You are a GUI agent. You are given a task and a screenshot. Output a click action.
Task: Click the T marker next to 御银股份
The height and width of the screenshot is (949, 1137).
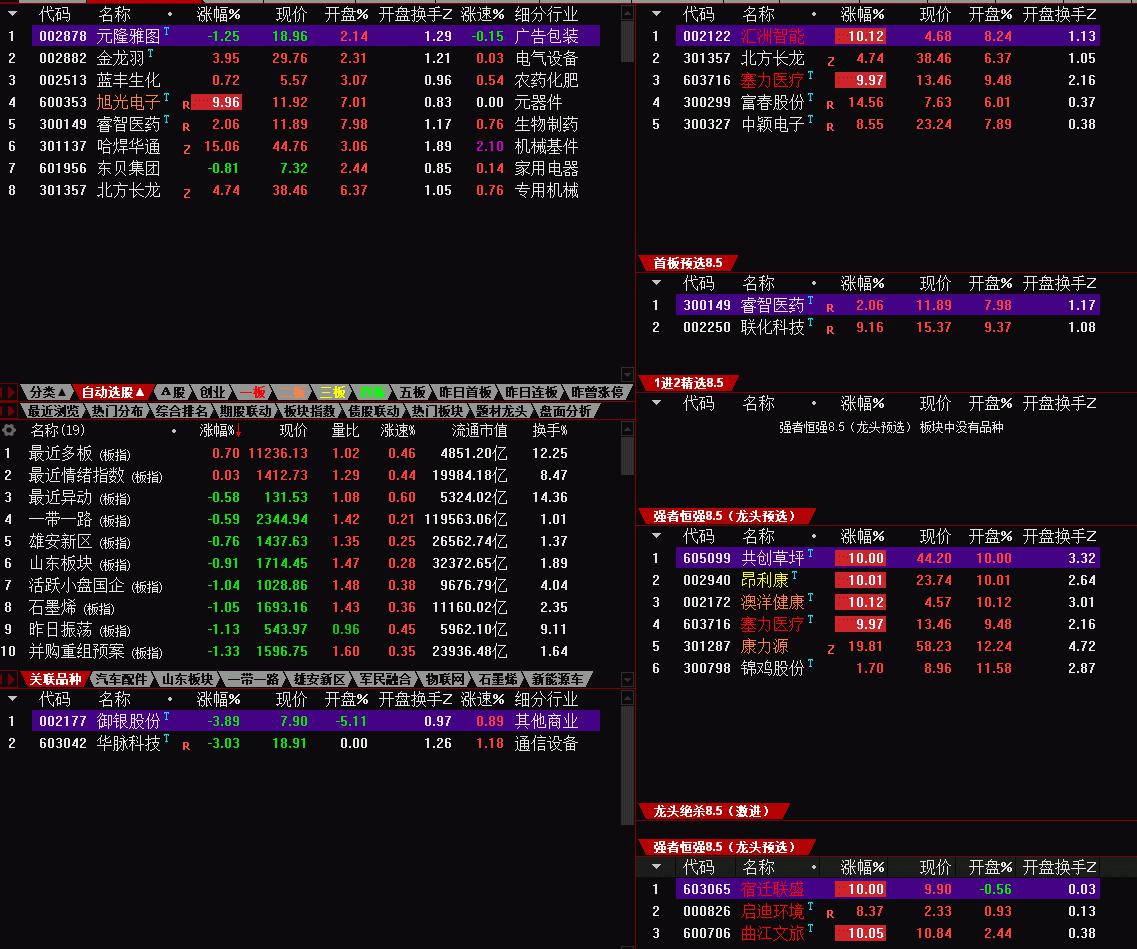(x=166, y=716)
